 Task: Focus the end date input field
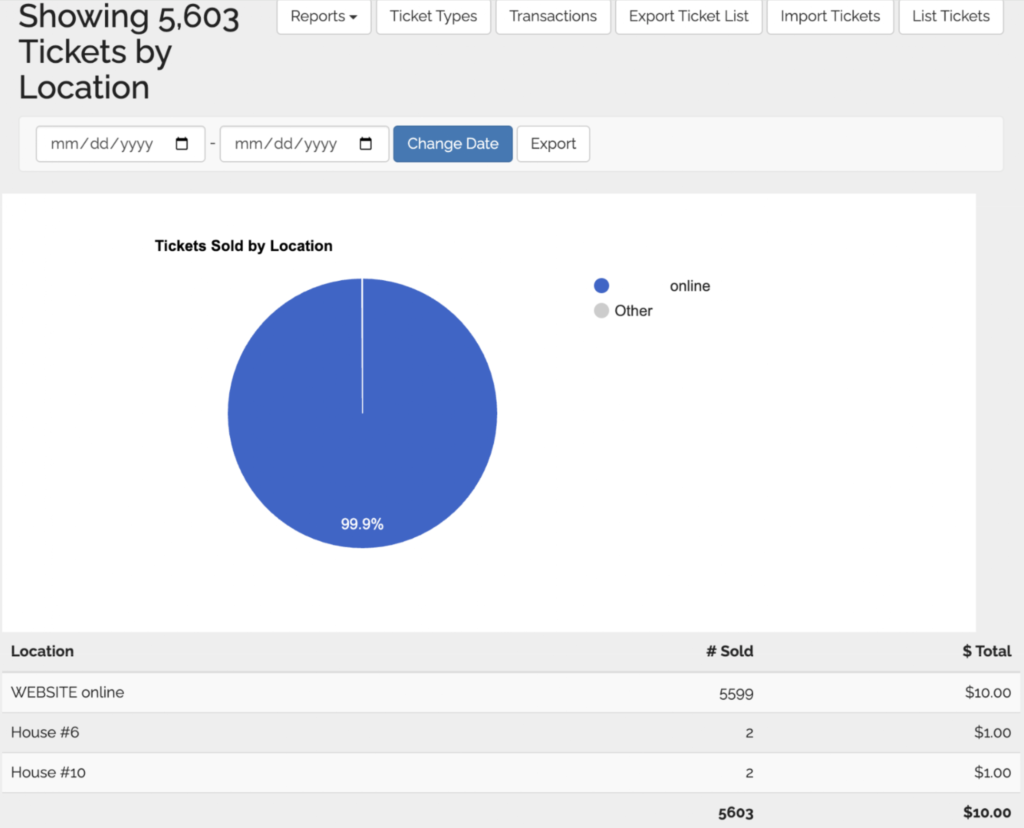pyautogui.click(x=286, y=144)
